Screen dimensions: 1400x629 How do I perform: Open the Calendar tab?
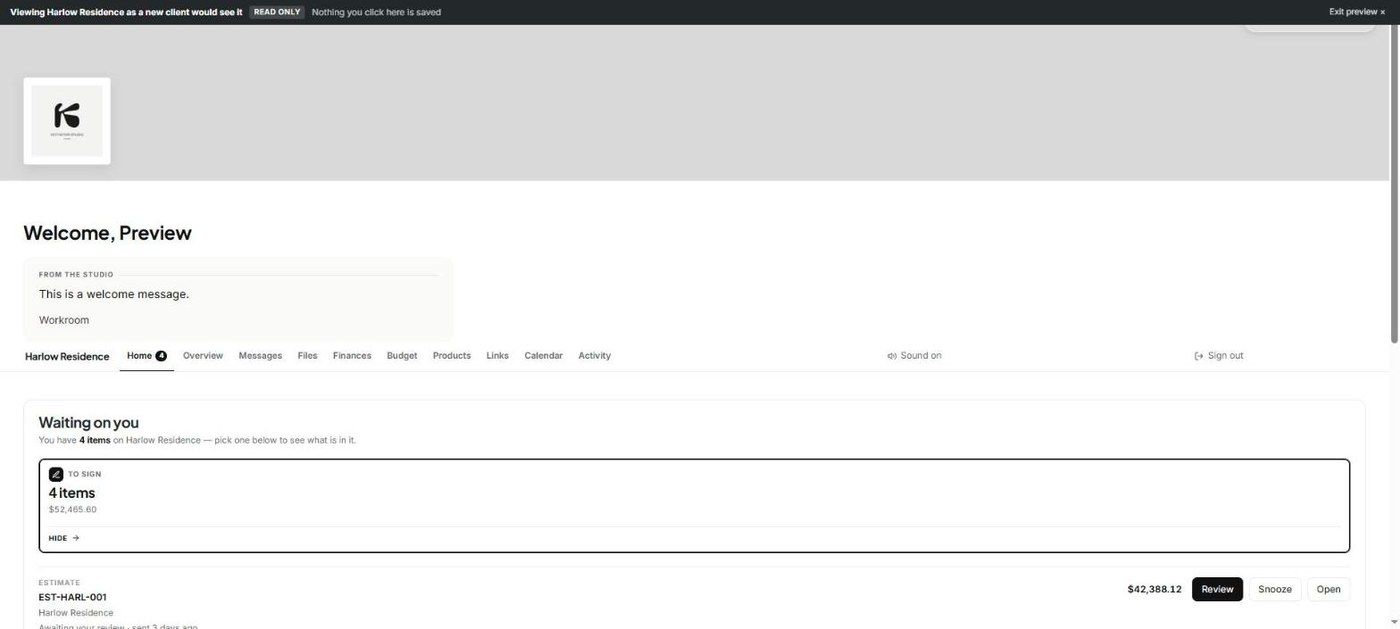(543, 356)
